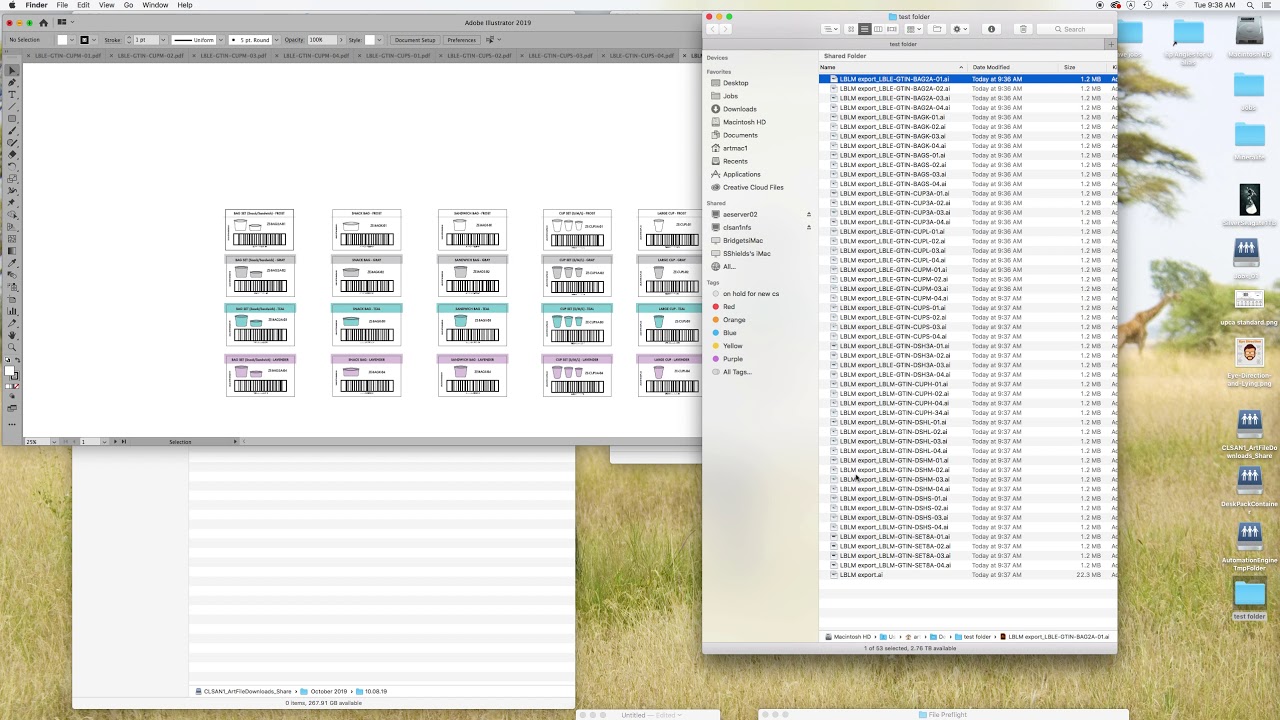Image resolution: width=1280 pixels, height=720 pixels.
Task: Open Creative Cloud Files in sidebar
Action: coord(753,187)
